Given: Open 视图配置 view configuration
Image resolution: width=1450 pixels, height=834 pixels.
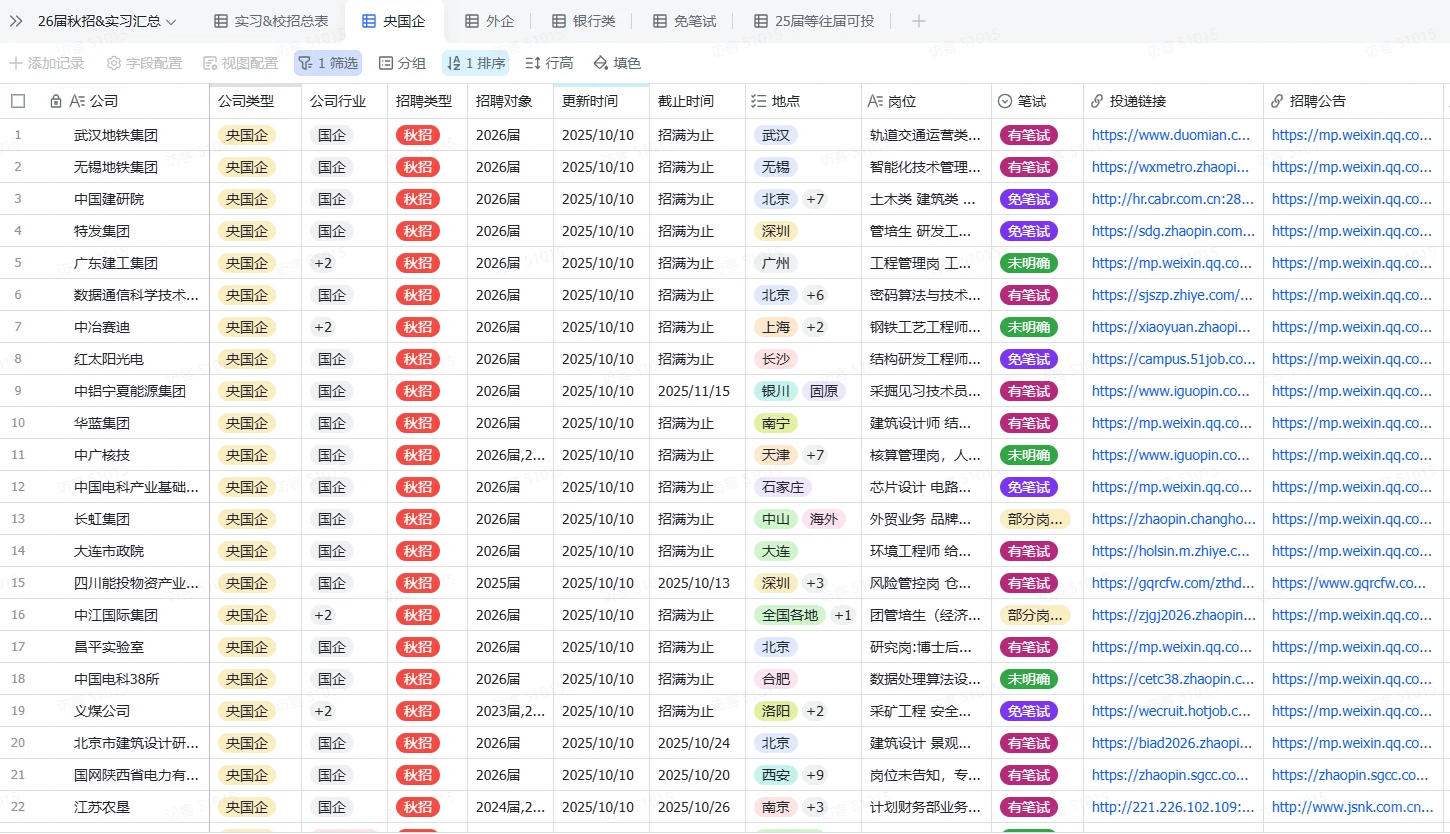Looking at the screenshot, I should point(240,63).
